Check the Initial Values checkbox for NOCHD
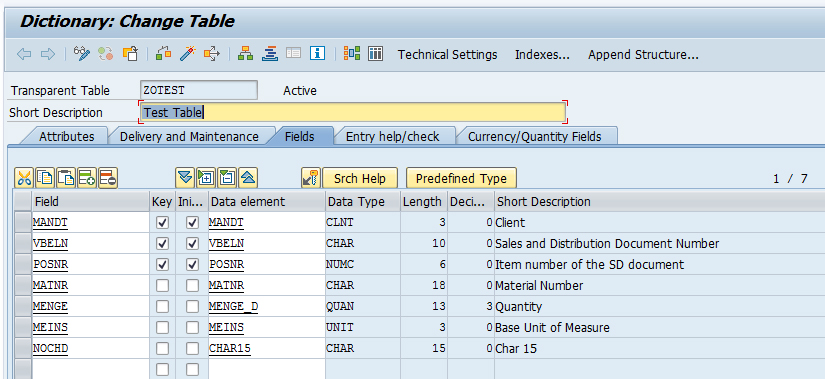Viewport: 825px width, 379px height. click(193, 348)
